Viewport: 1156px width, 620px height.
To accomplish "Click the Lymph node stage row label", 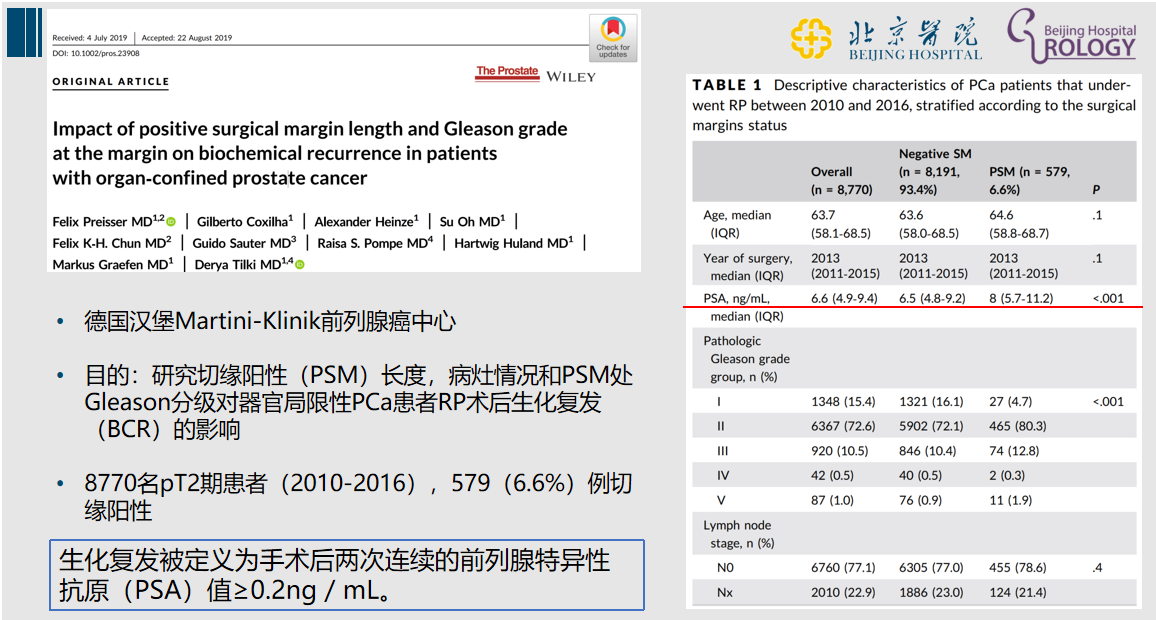I will (x=739, y=534).
